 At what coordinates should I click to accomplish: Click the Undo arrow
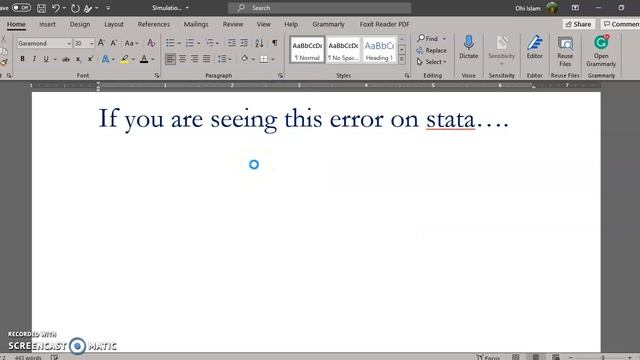coord(56,8)
